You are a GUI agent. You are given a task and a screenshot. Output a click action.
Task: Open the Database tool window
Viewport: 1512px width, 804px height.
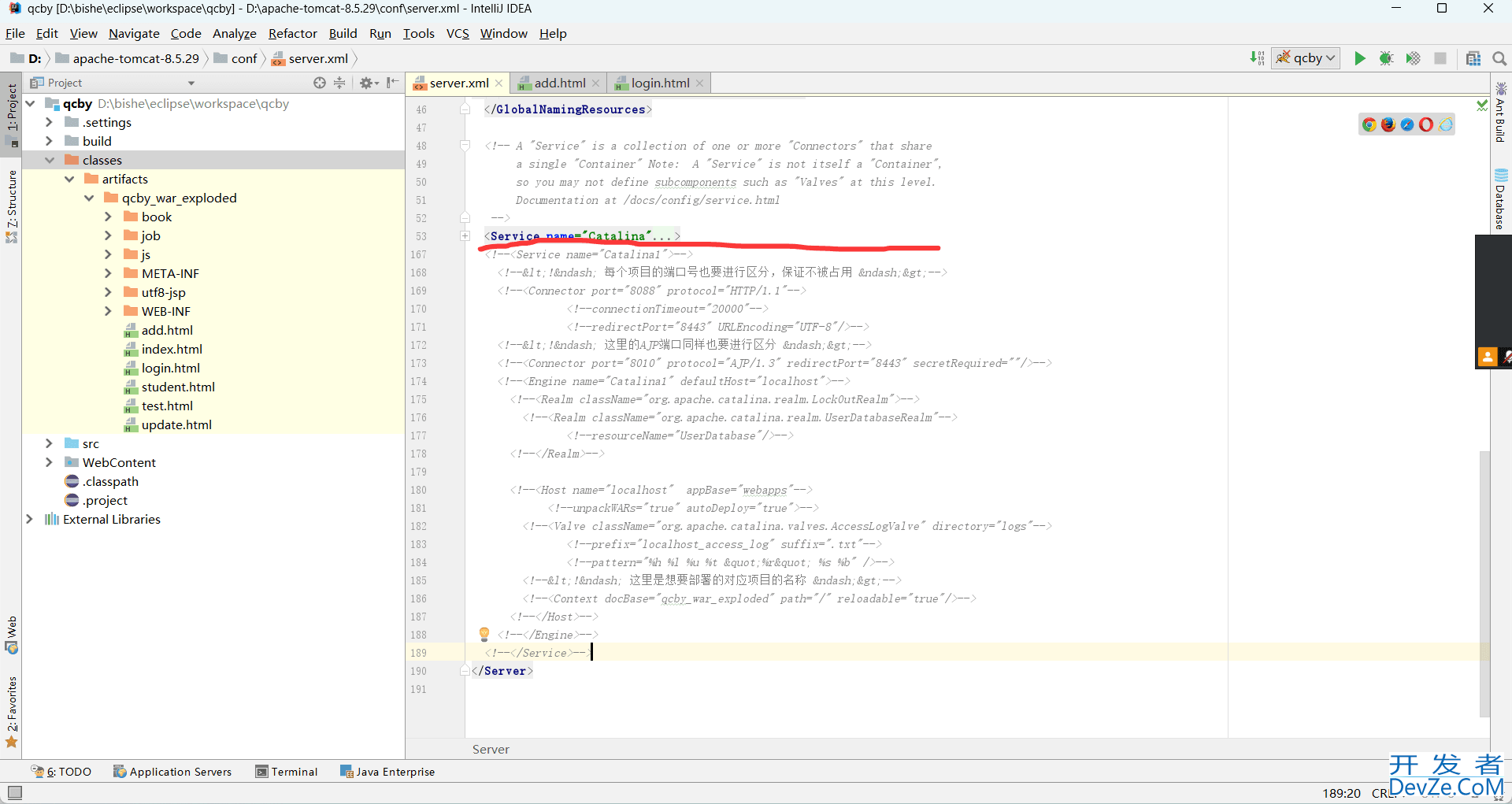(1501, 199)
